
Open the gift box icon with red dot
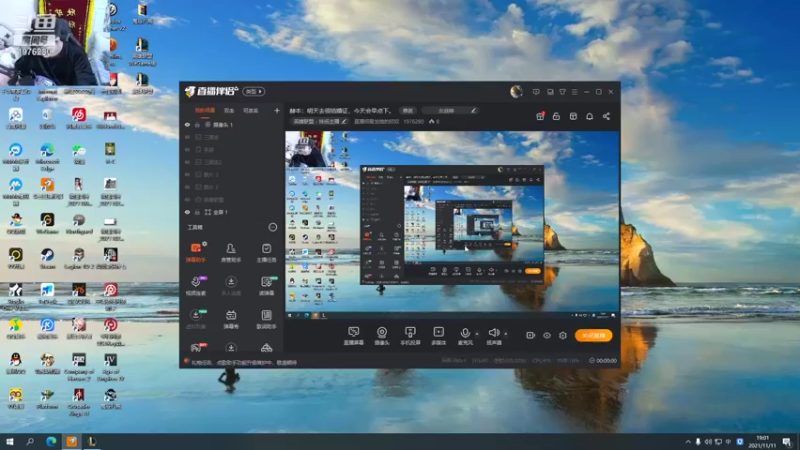(540, 116)
